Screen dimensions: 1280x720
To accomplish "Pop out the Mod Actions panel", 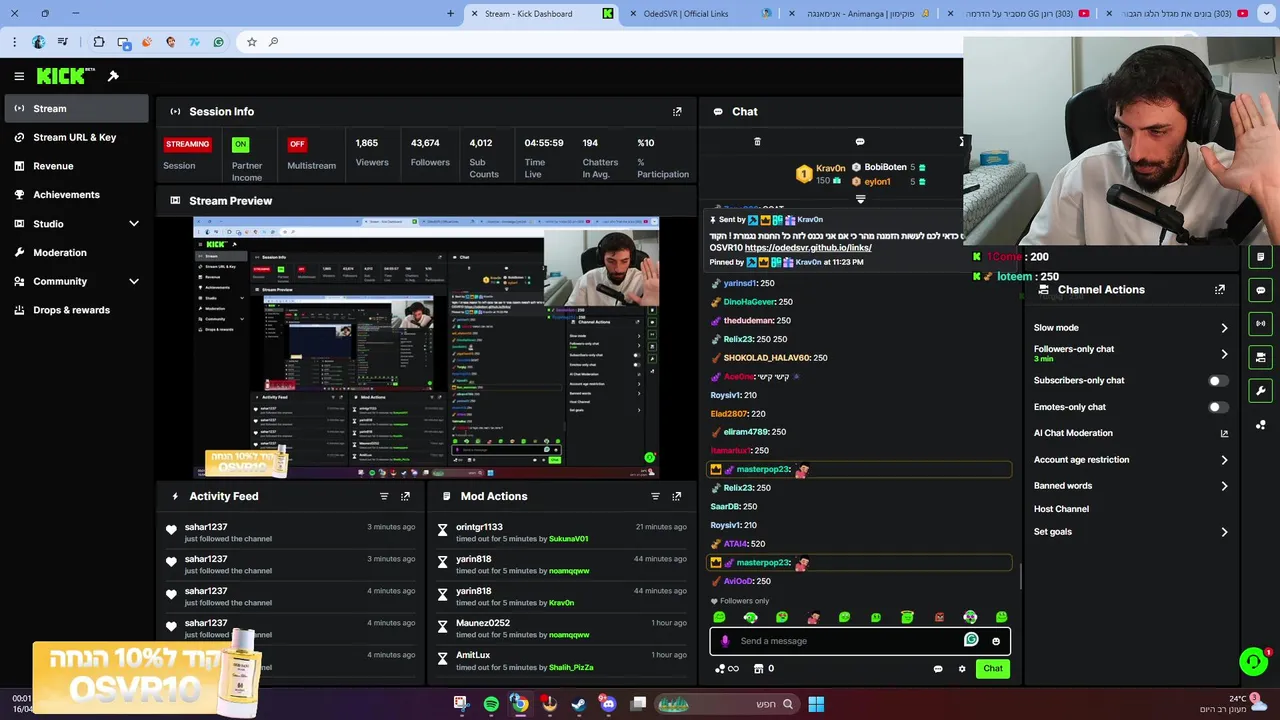I will [677, 496].
